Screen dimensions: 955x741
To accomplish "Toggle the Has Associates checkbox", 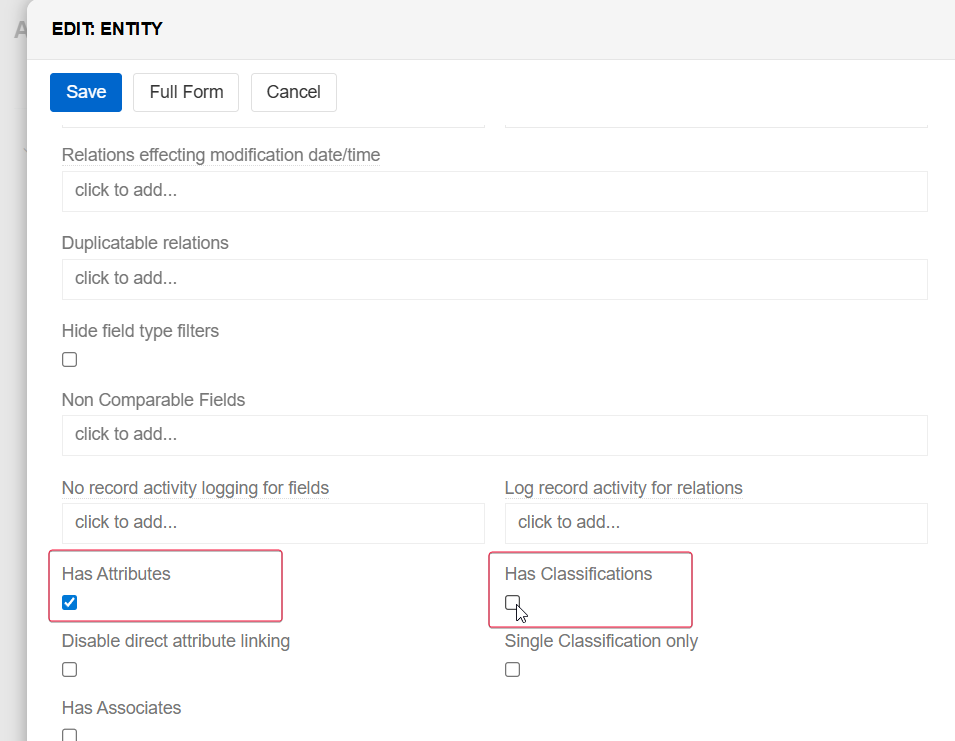I will 69,735.
